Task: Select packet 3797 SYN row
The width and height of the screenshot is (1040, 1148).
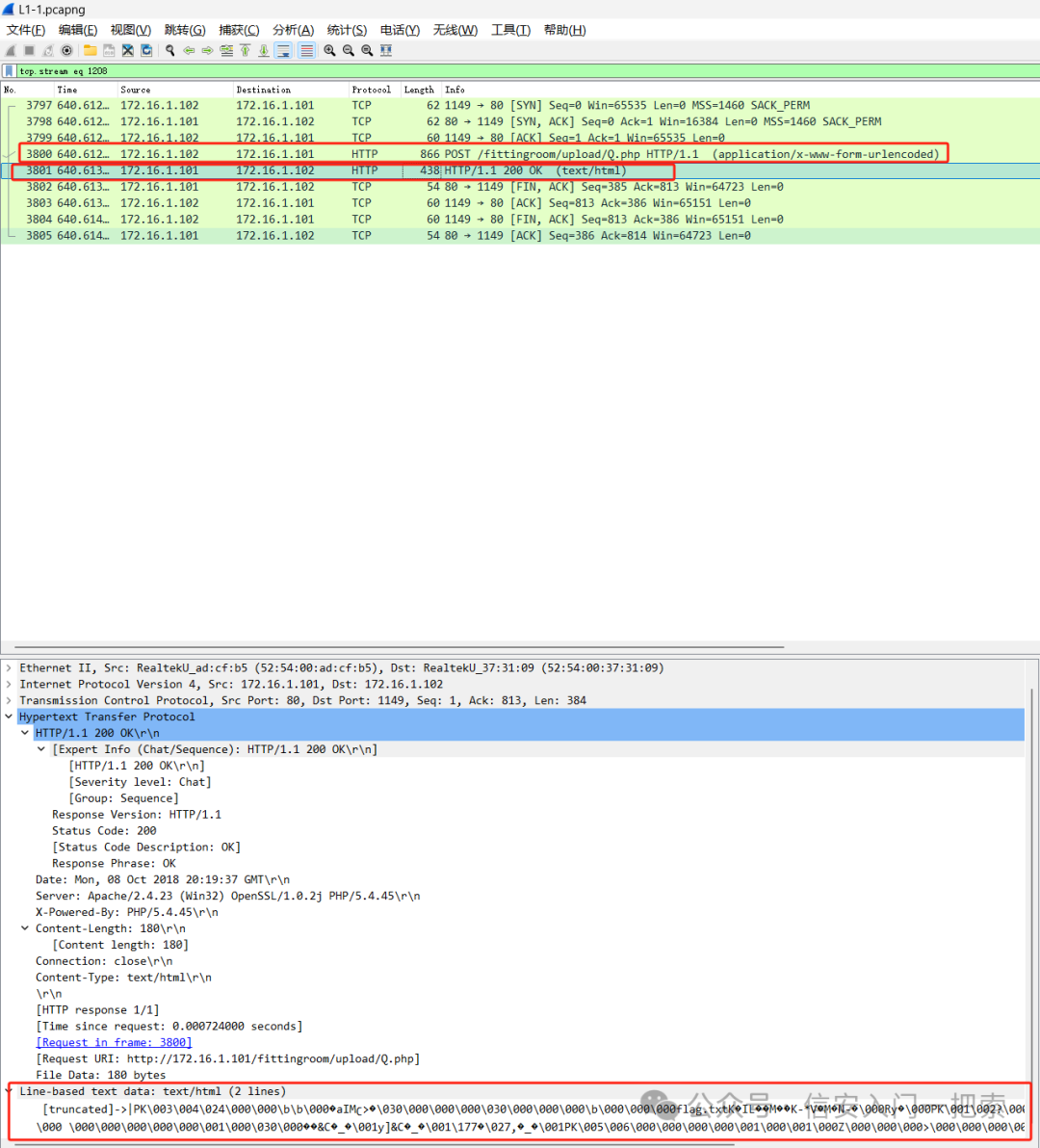Action: coord(520,105)
